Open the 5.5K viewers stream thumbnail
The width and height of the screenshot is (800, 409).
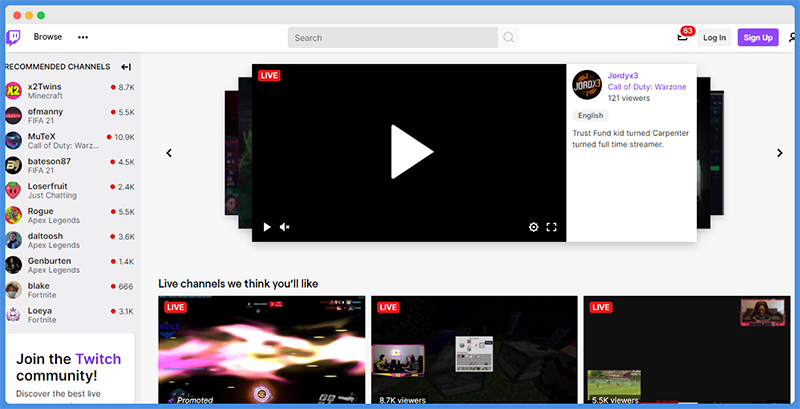coord(687,350)
